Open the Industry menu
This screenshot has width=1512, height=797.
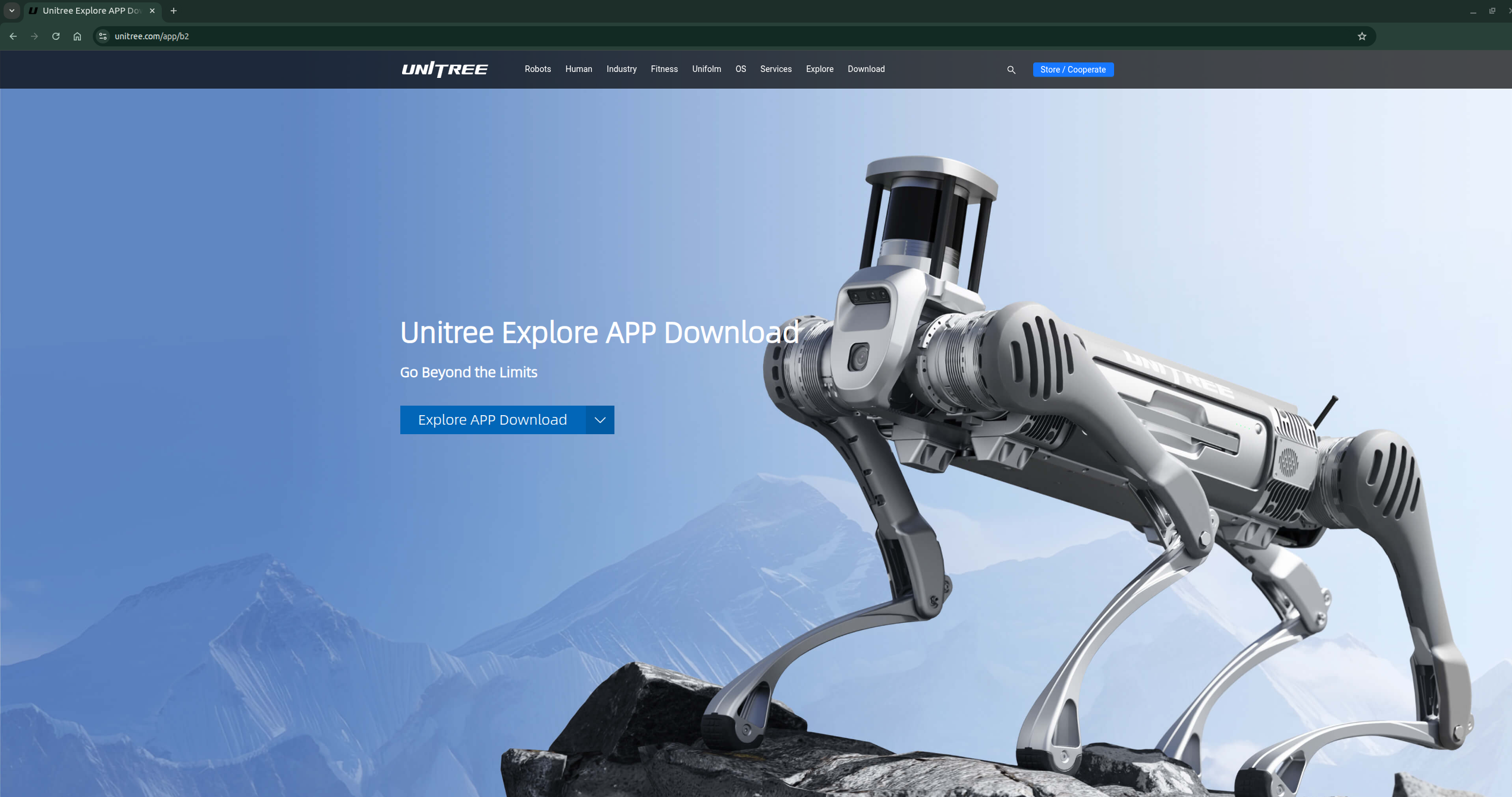coord(621,69)
